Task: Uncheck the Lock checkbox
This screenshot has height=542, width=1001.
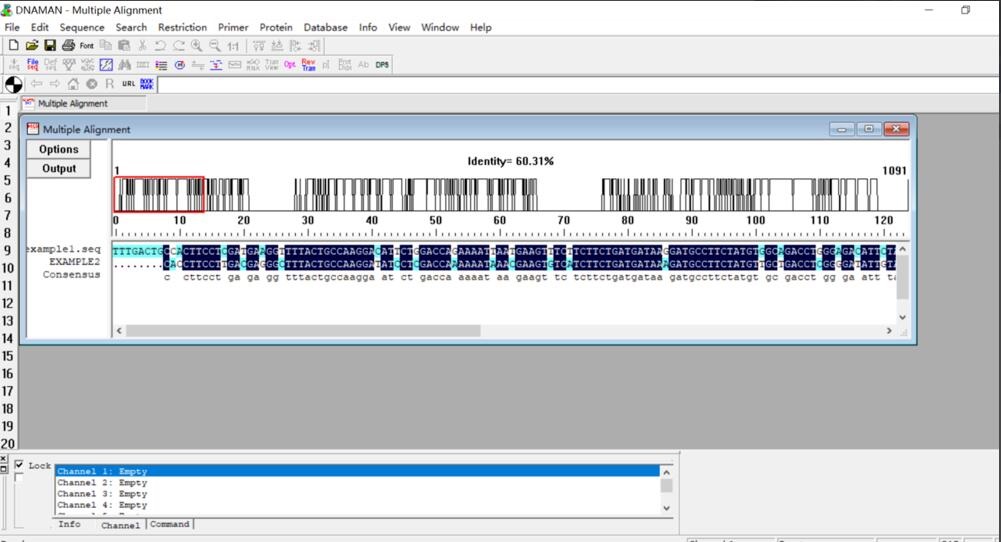Action: pyautogui.click(x=19, y=465)
